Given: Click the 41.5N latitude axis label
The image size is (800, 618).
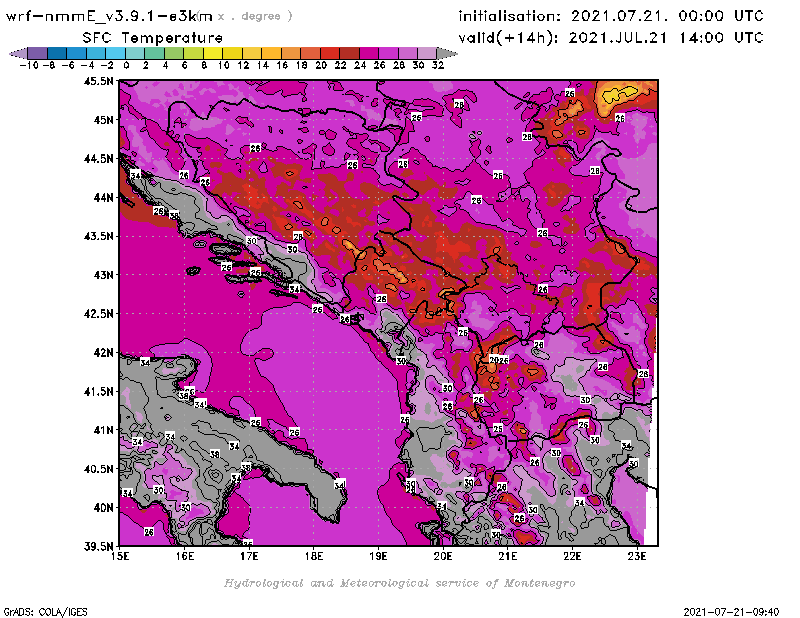Looking at the screenshot, I should 98,391.
